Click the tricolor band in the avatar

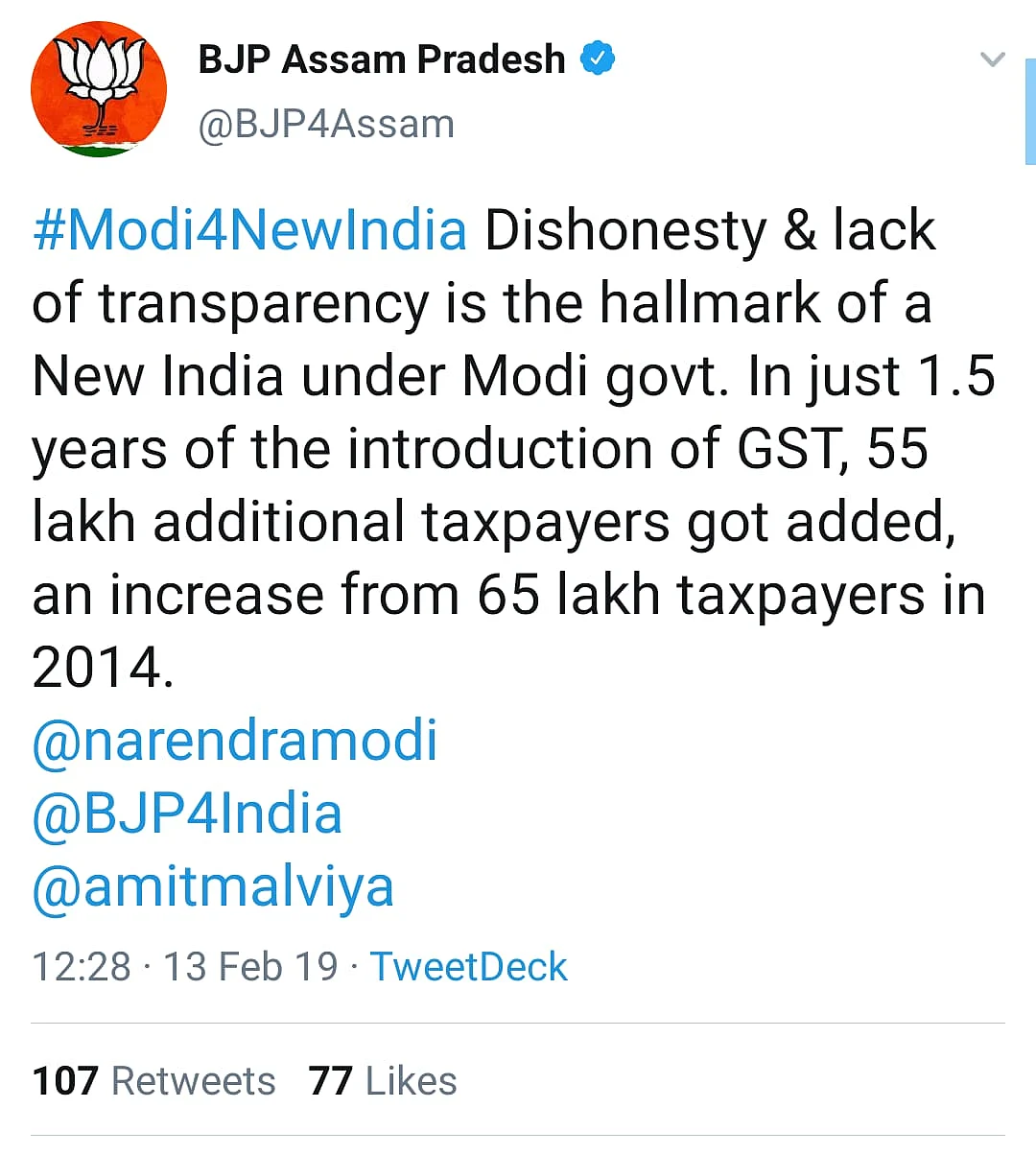(x=99, y=149)
